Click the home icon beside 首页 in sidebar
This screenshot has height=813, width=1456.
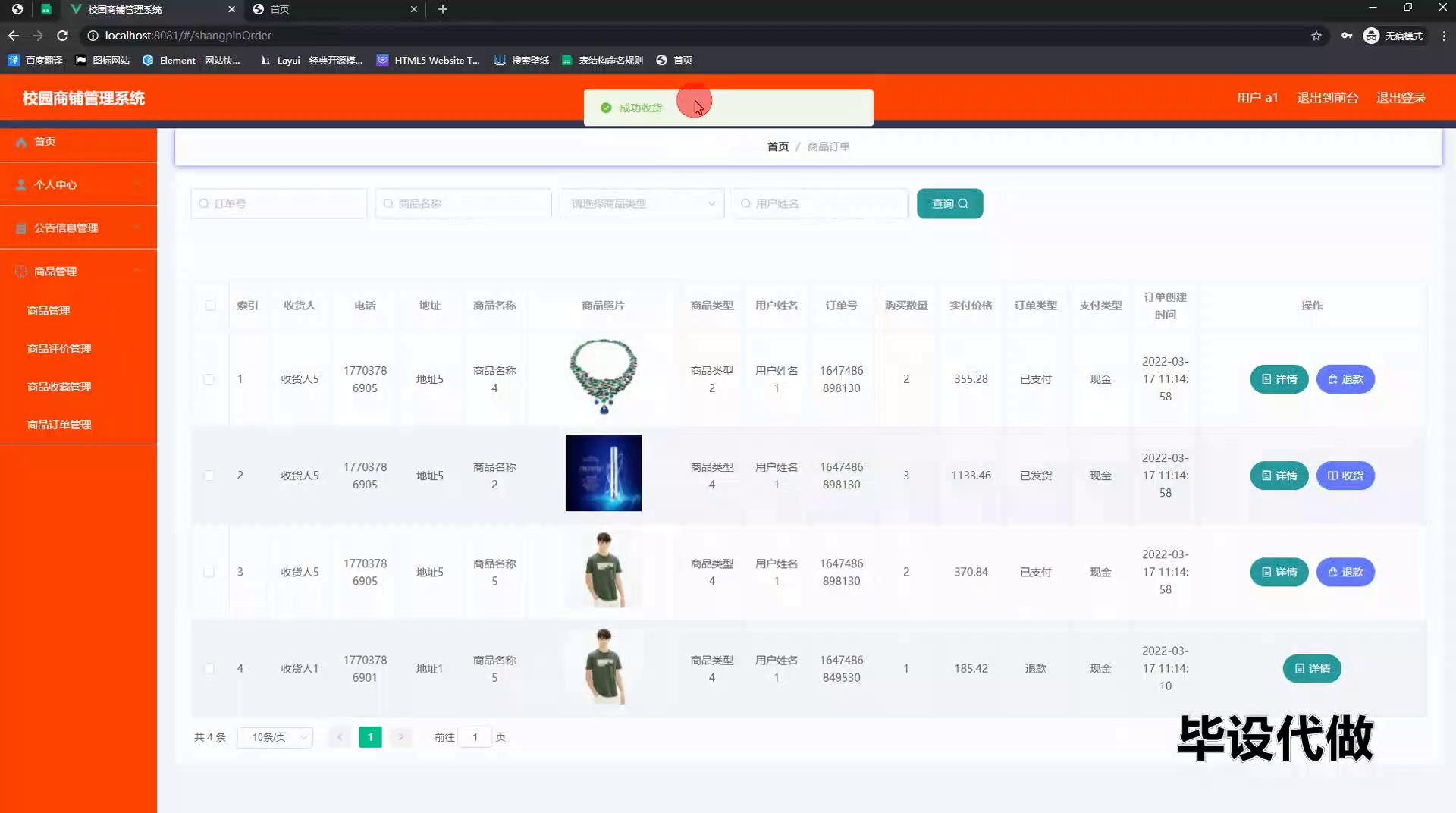pyautogui.click(x=21, y=142)
